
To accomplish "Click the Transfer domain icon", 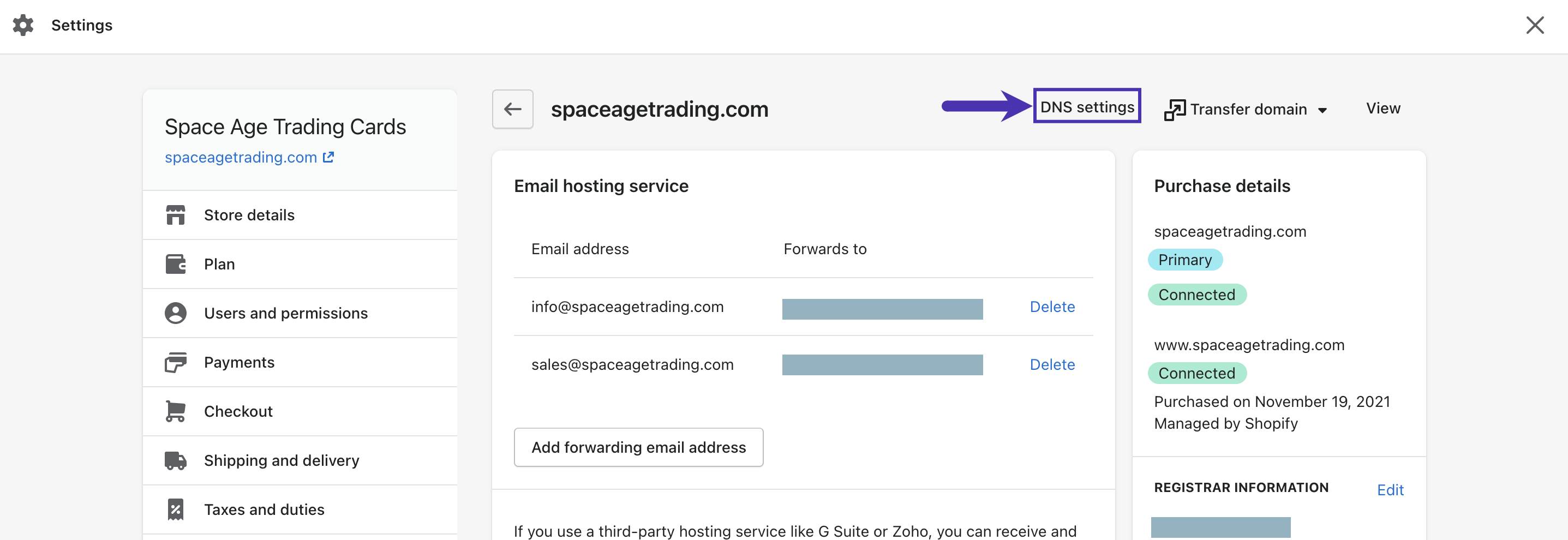I will tap(1175, 110).
